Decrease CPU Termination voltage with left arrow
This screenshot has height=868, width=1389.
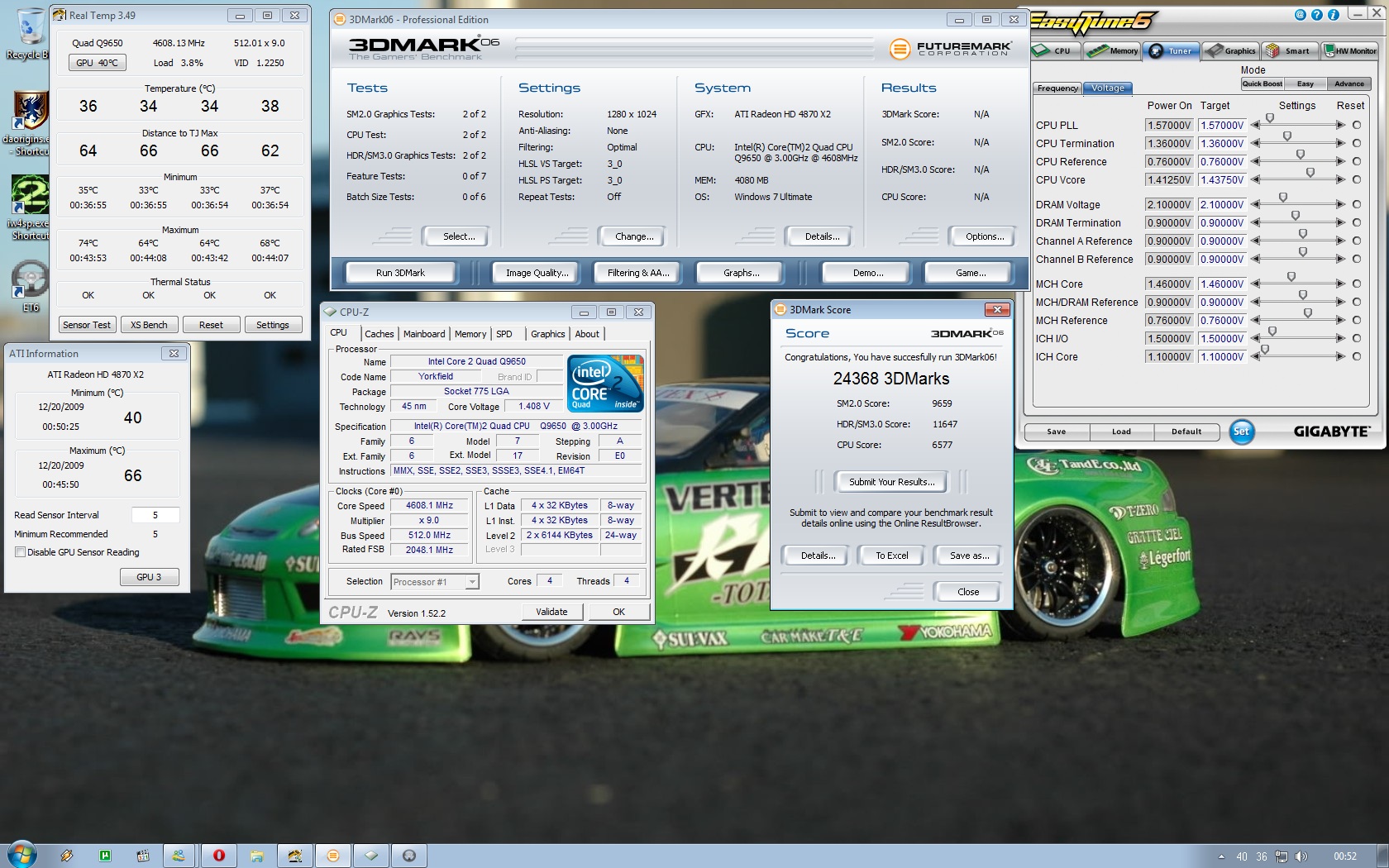tap(1256, 144)
